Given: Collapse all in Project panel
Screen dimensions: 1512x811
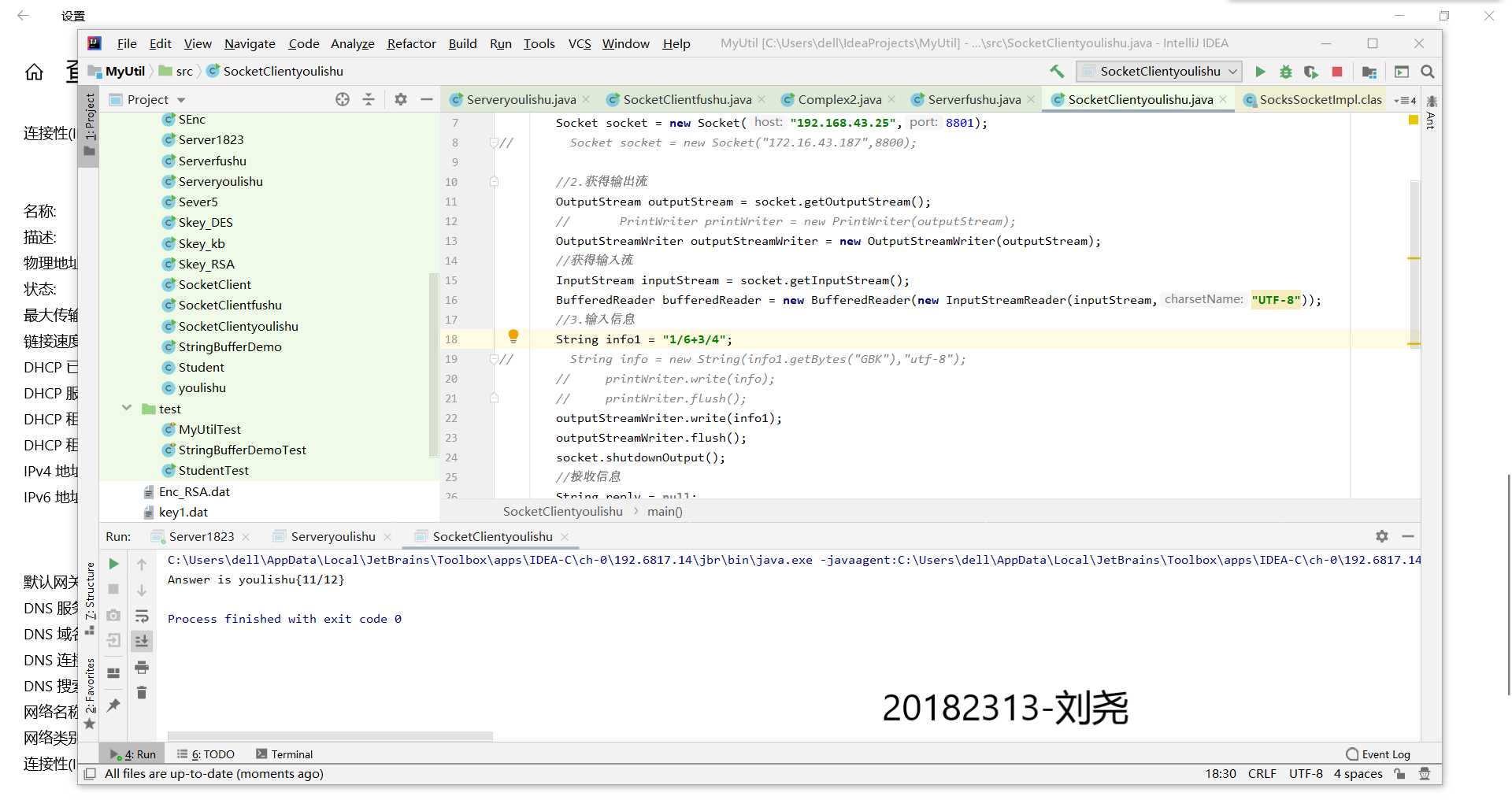Looking at the screenshot, I should tap(369, 99).
